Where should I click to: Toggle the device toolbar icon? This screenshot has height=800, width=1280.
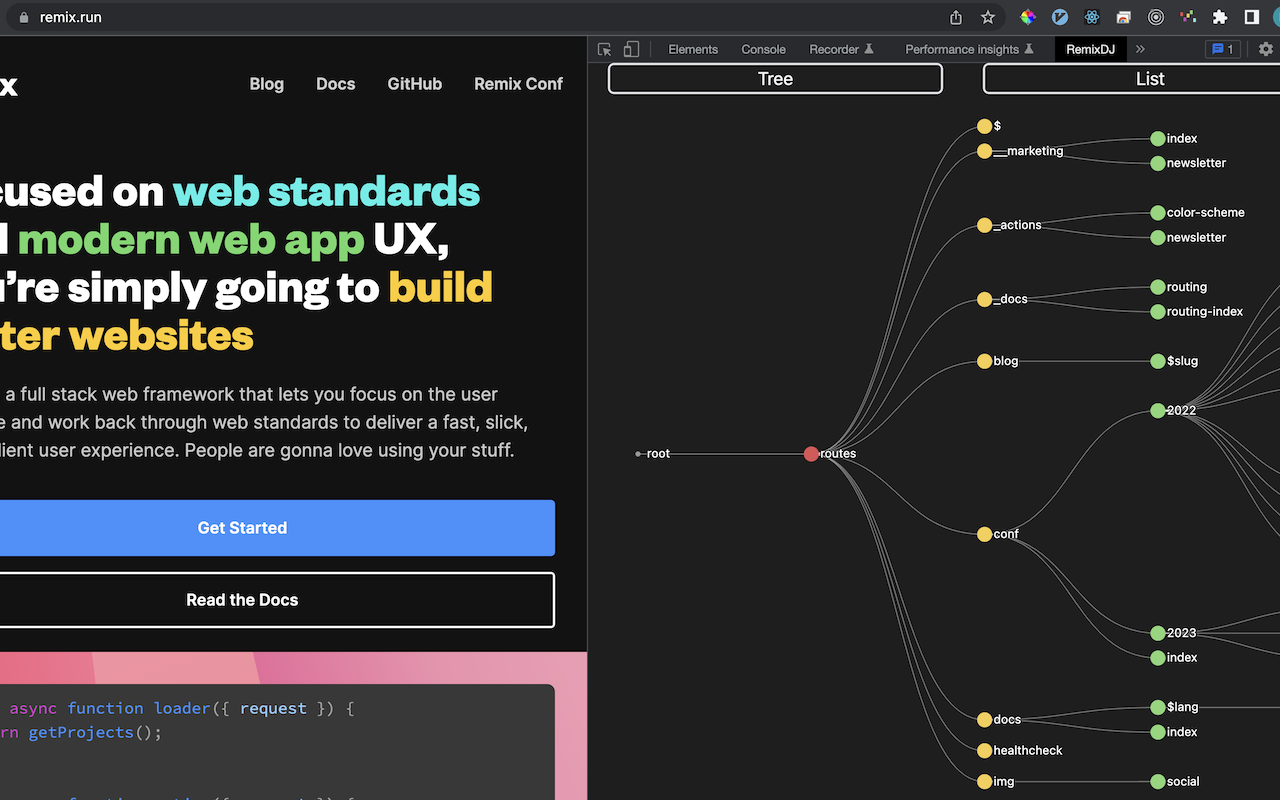tap(631, 49)
